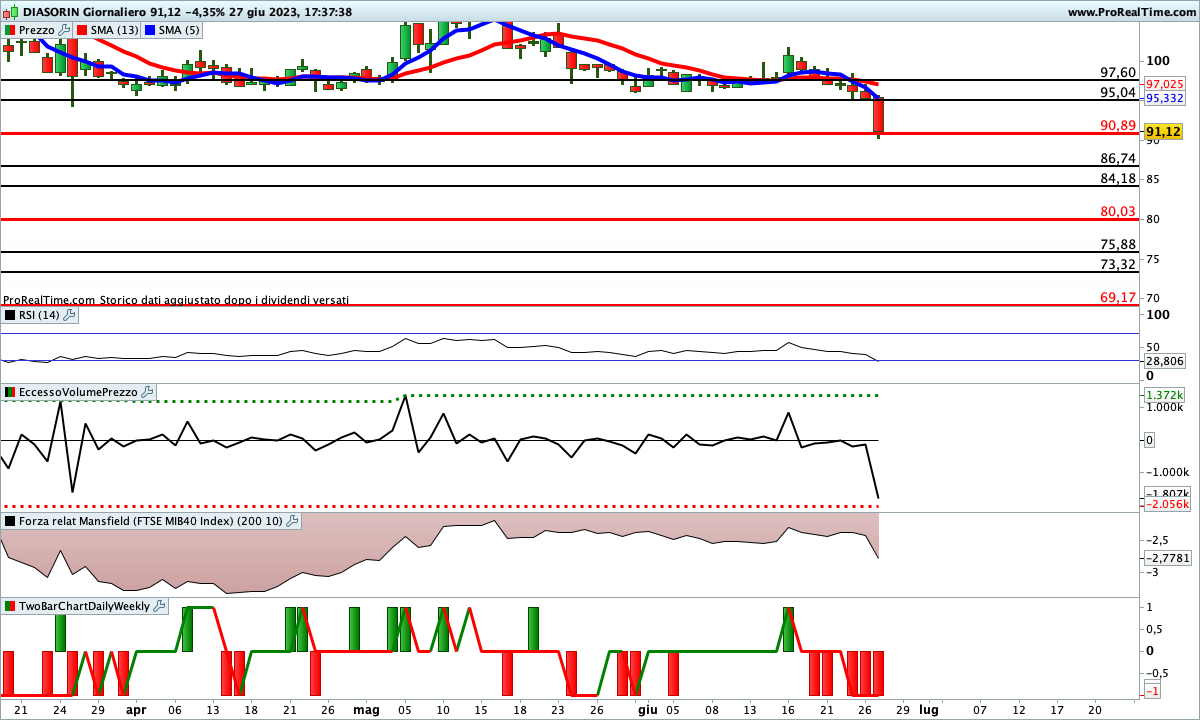1200x720 pixels.
Task: Click the red -1 value tag
Action: click(x=1153, y=692)
